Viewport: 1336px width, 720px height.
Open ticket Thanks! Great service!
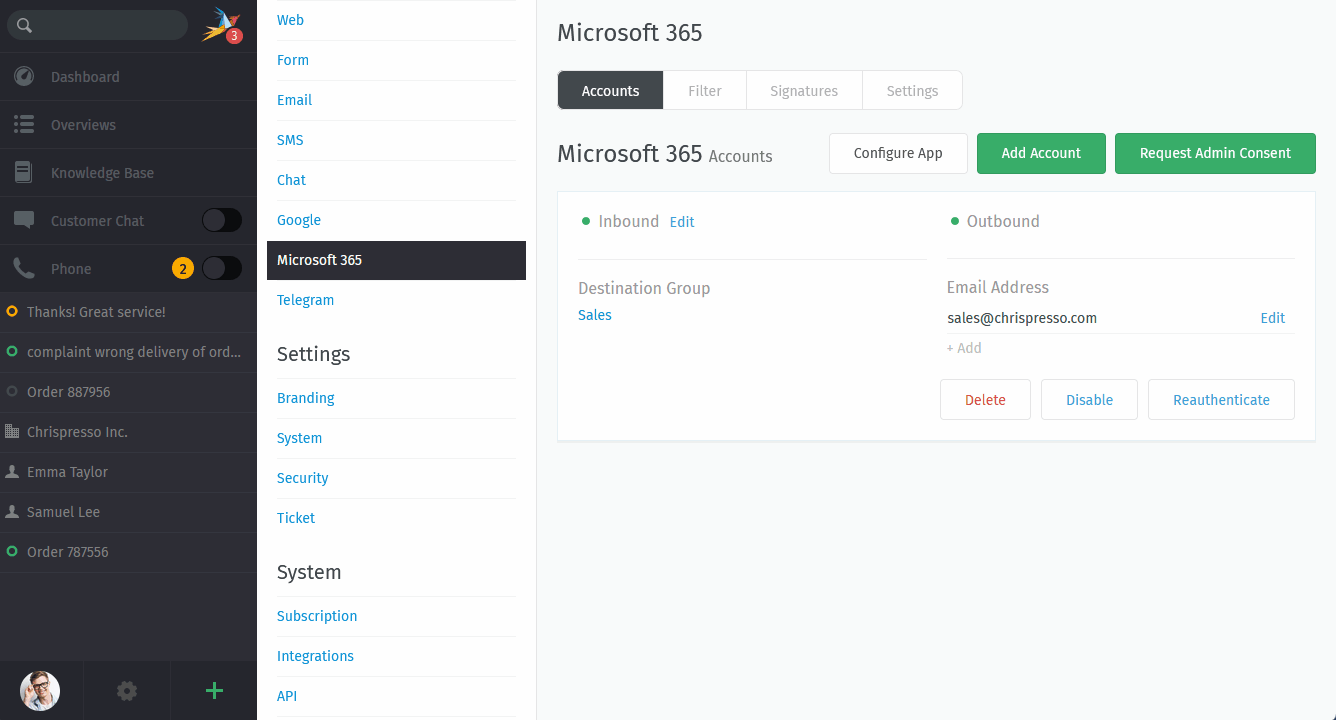pyautogui.click(x=128, y=312)
